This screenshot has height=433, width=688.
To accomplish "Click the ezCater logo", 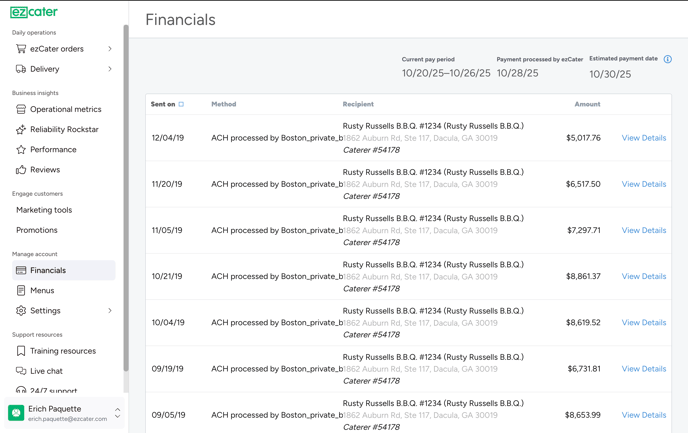I will (x=34, y=12).
